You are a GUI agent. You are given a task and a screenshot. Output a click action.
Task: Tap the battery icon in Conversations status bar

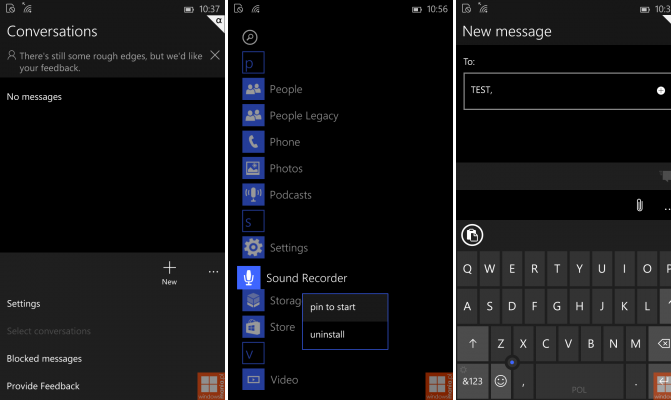[x=189, y=9]
